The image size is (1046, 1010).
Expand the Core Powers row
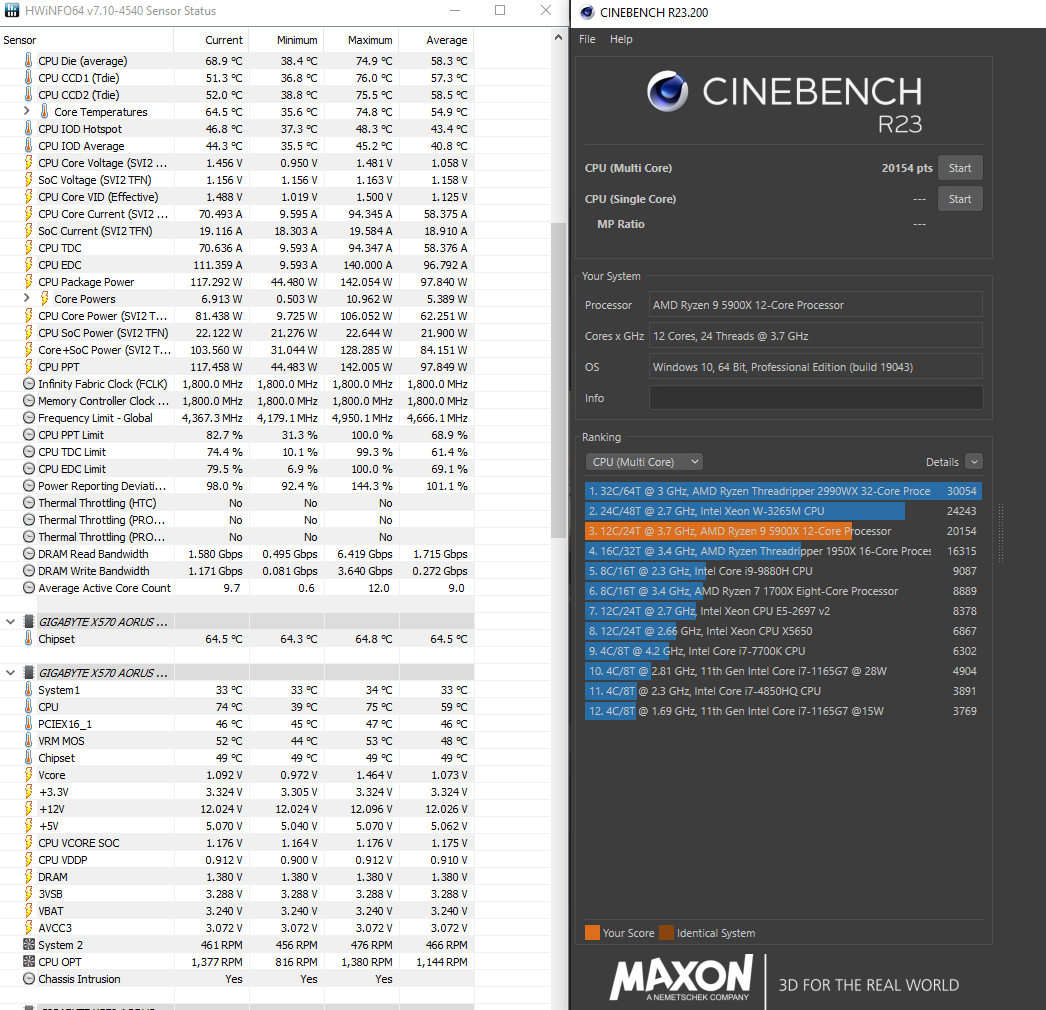tap(26, 298)
